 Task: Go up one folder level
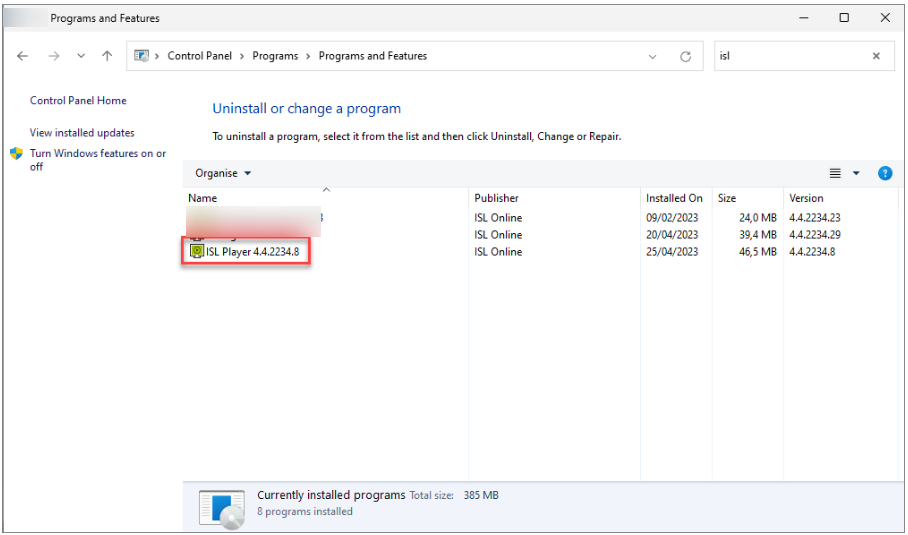(x=107, y=56)
